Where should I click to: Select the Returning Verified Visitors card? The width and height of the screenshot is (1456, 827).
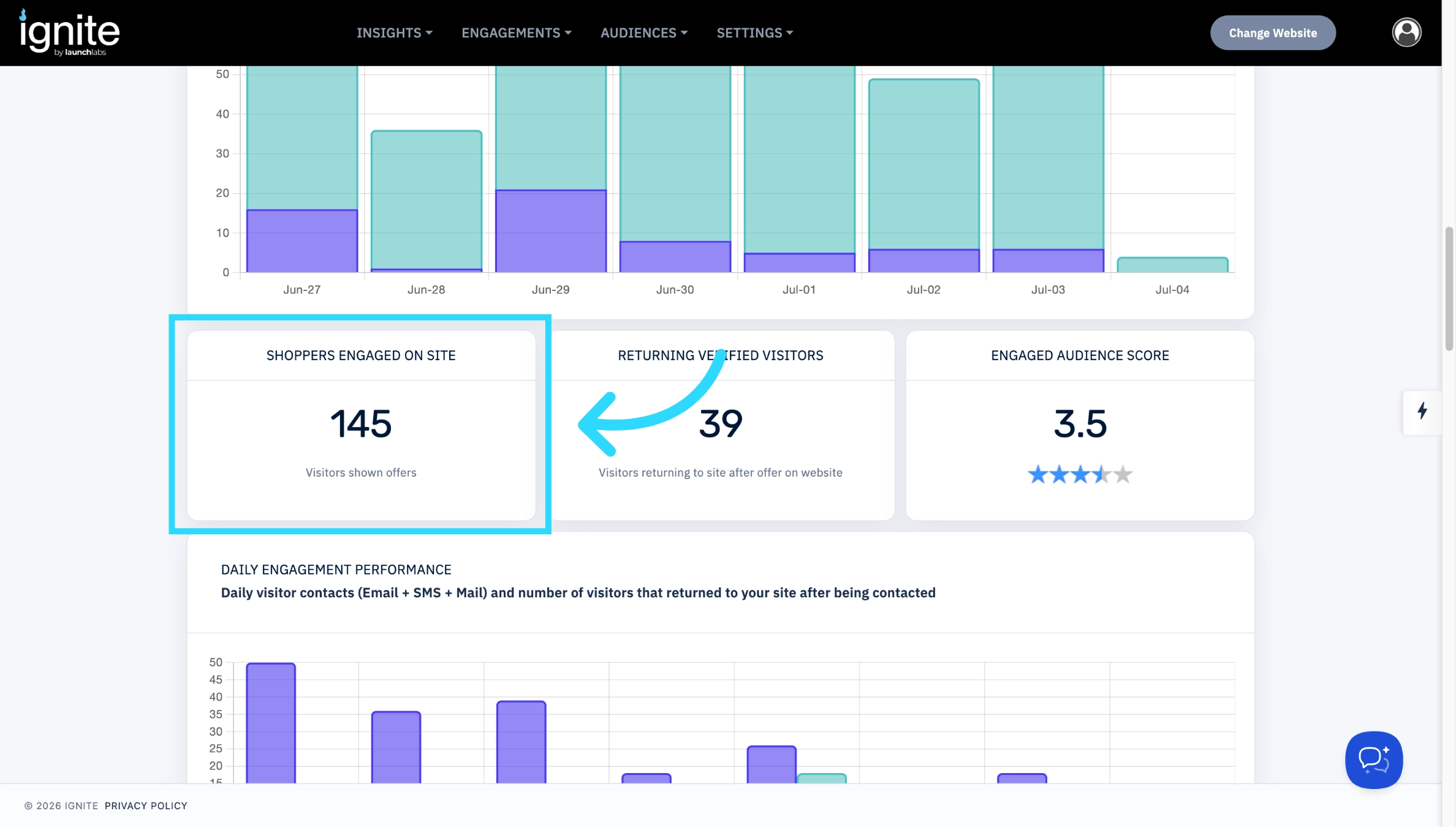(721, 425)
